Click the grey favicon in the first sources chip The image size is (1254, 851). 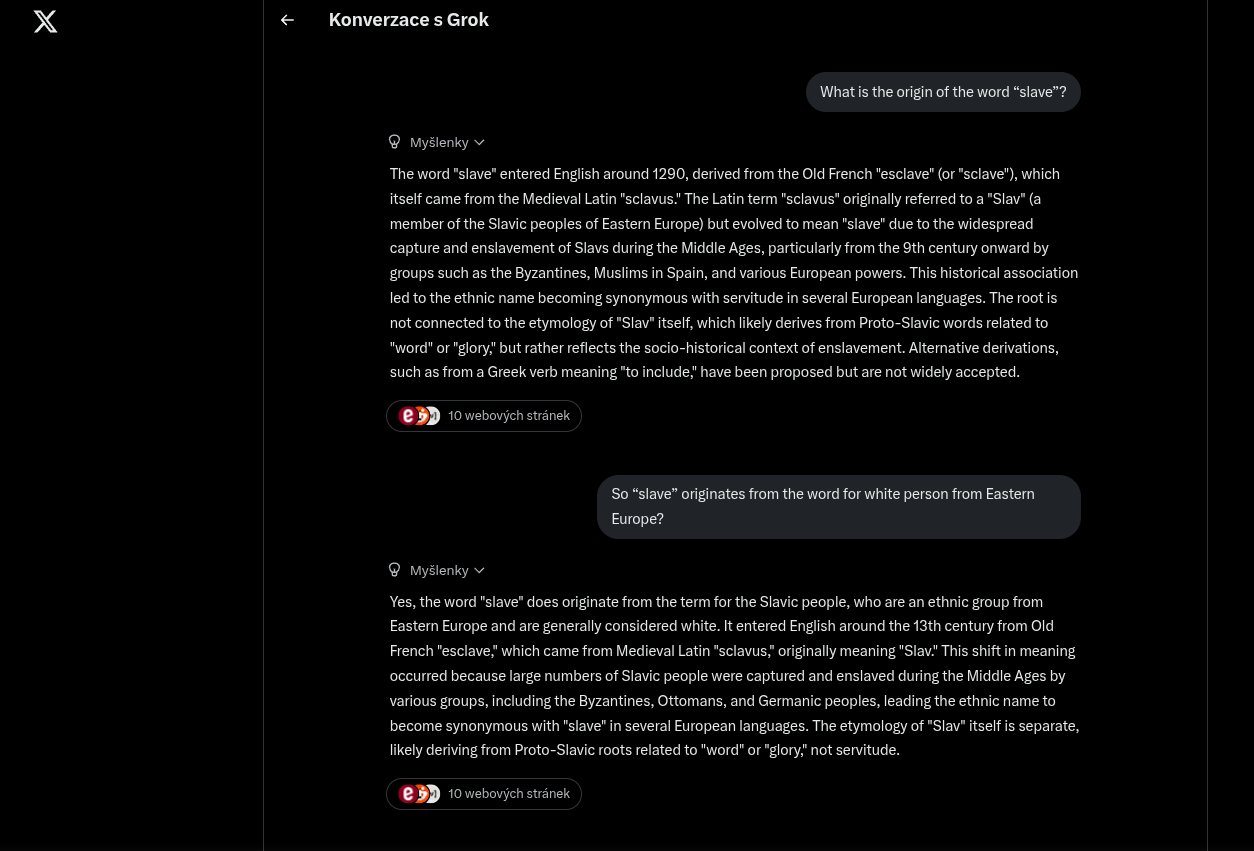(x=434, y=416)
